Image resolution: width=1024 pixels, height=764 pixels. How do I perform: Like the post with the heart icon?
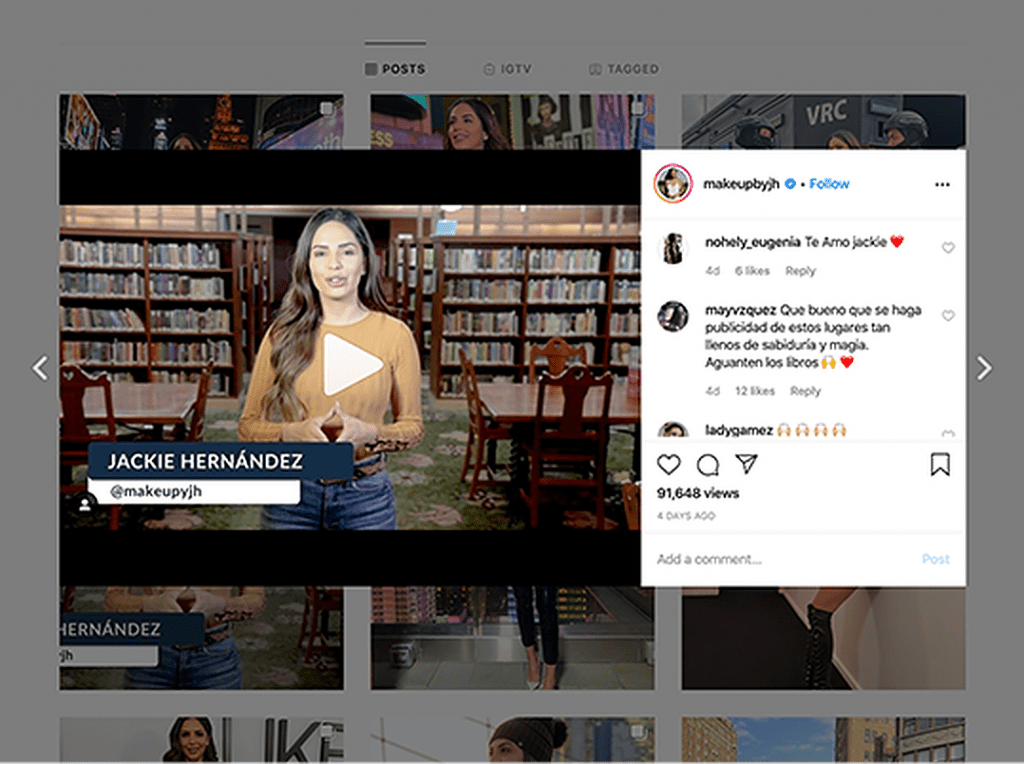point(669,465)
